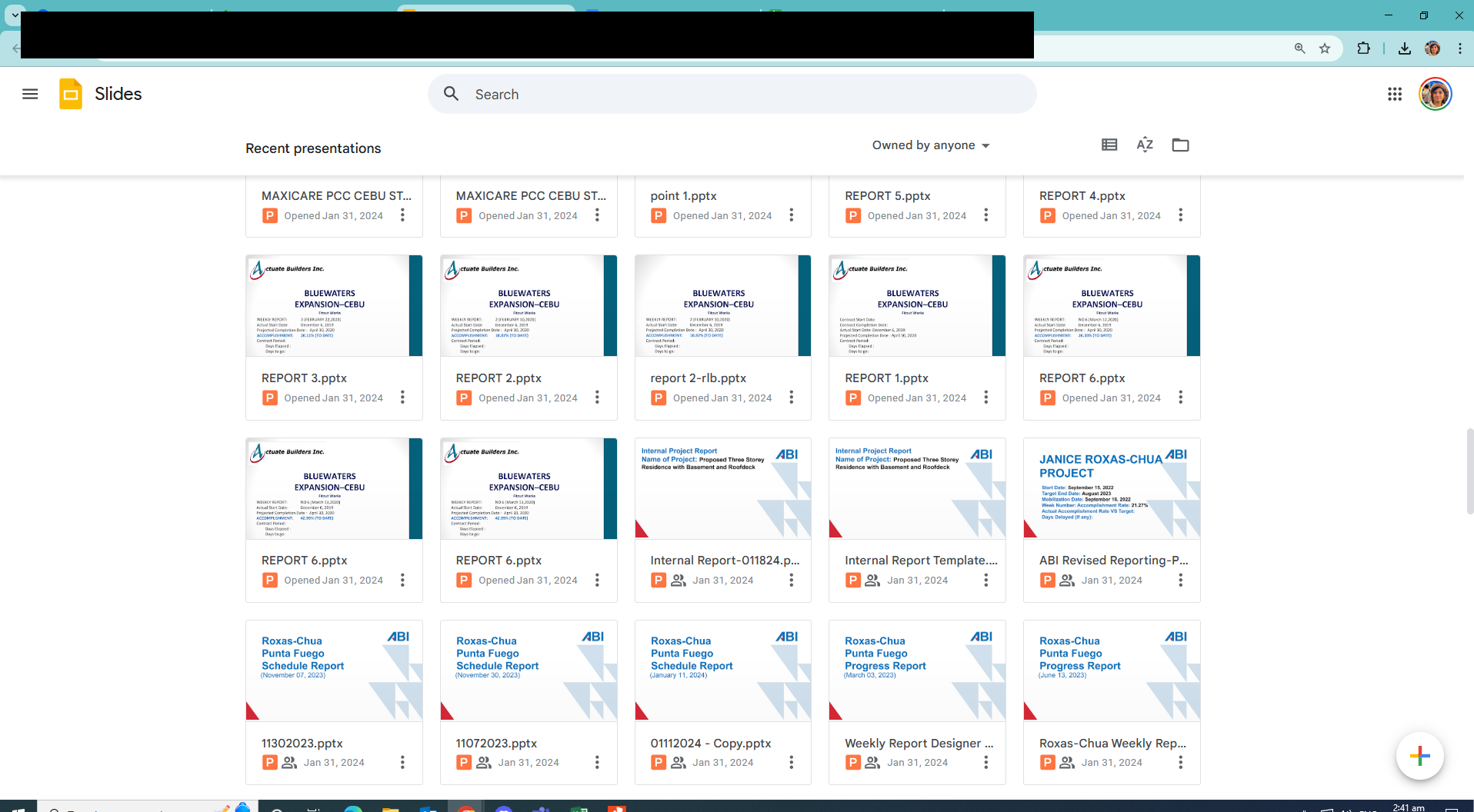Open the REPORT 1.pptx thumbnail
This screenshot has width=1474, height=812.
point(917,306)
